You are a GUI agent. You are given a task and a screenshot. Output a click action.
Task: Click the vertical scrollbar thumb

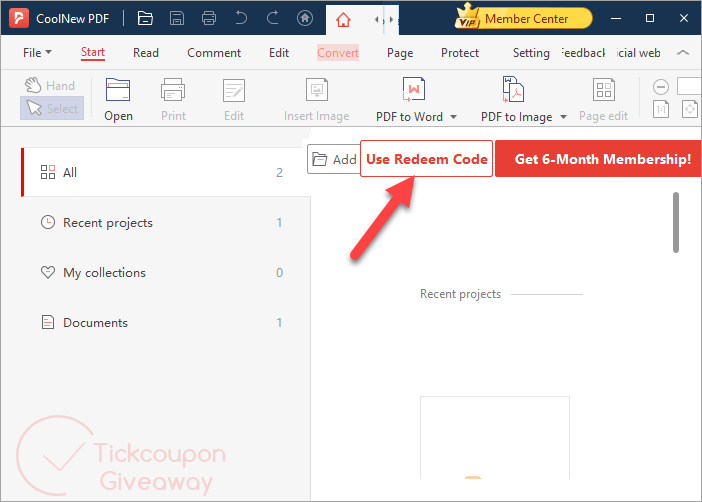[676, 223]
